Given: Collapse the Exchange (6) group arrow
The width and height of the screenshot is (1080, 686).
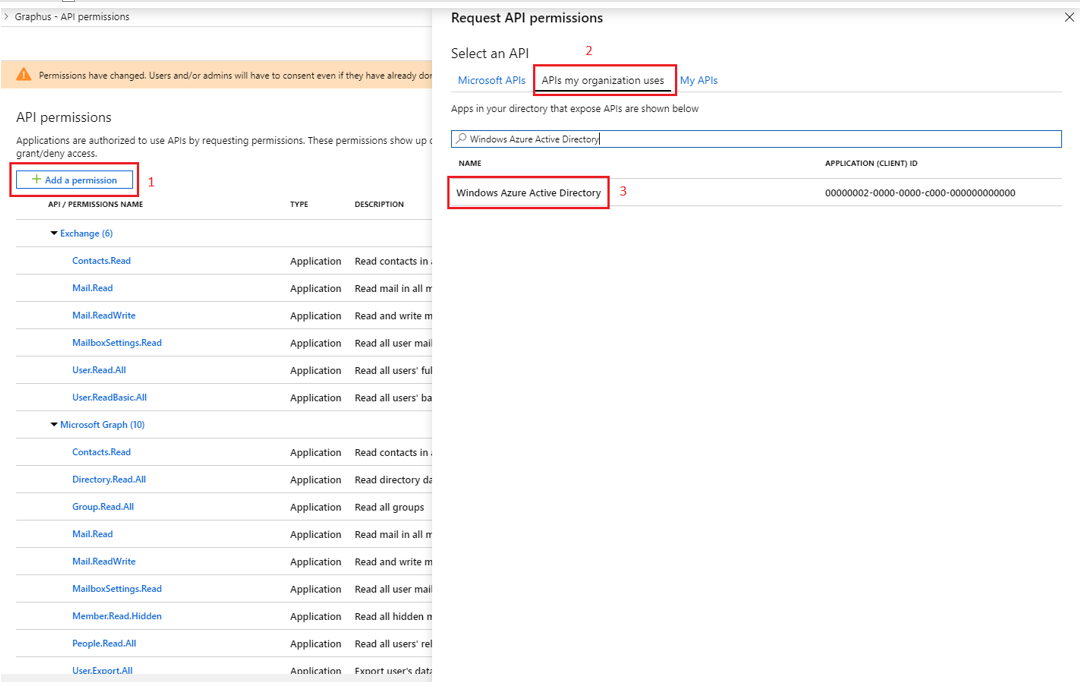Looking at the screenshot, I should tap(54, 233).
